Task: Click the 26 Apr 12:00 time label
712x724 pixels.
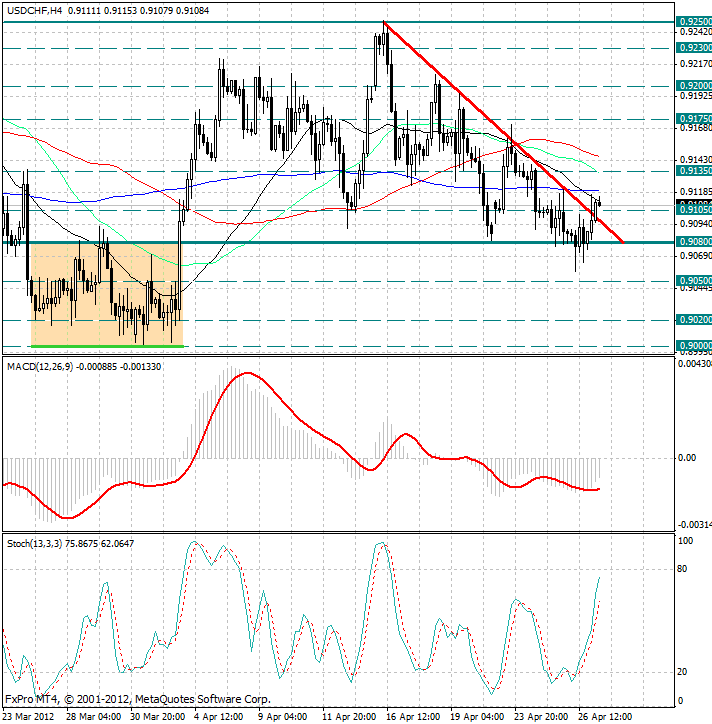Action: coord(606,717)
